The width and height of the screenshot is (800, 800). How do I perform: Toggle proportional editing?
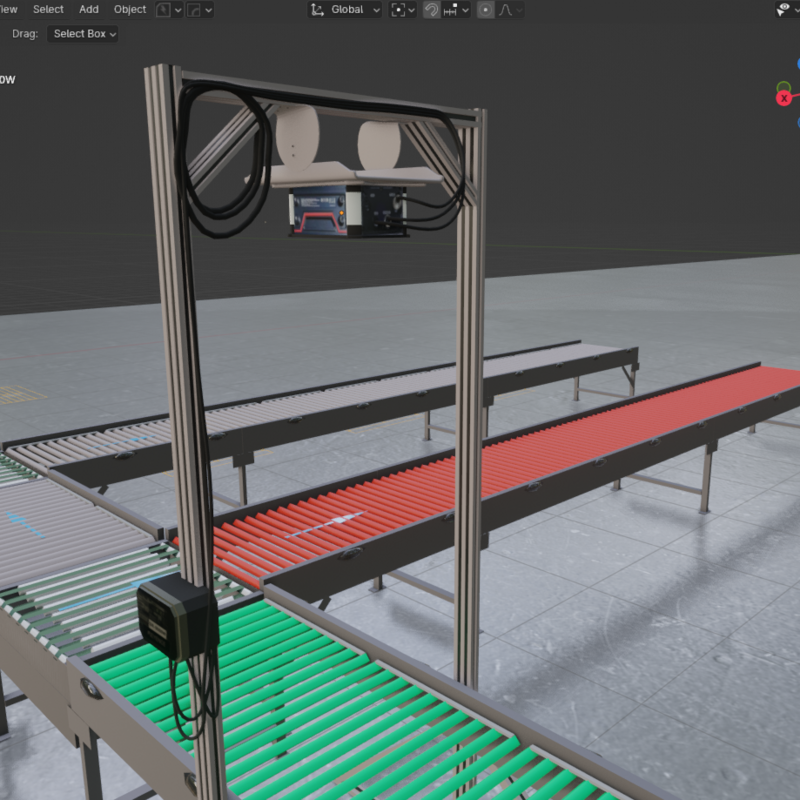tap(485, 10)
